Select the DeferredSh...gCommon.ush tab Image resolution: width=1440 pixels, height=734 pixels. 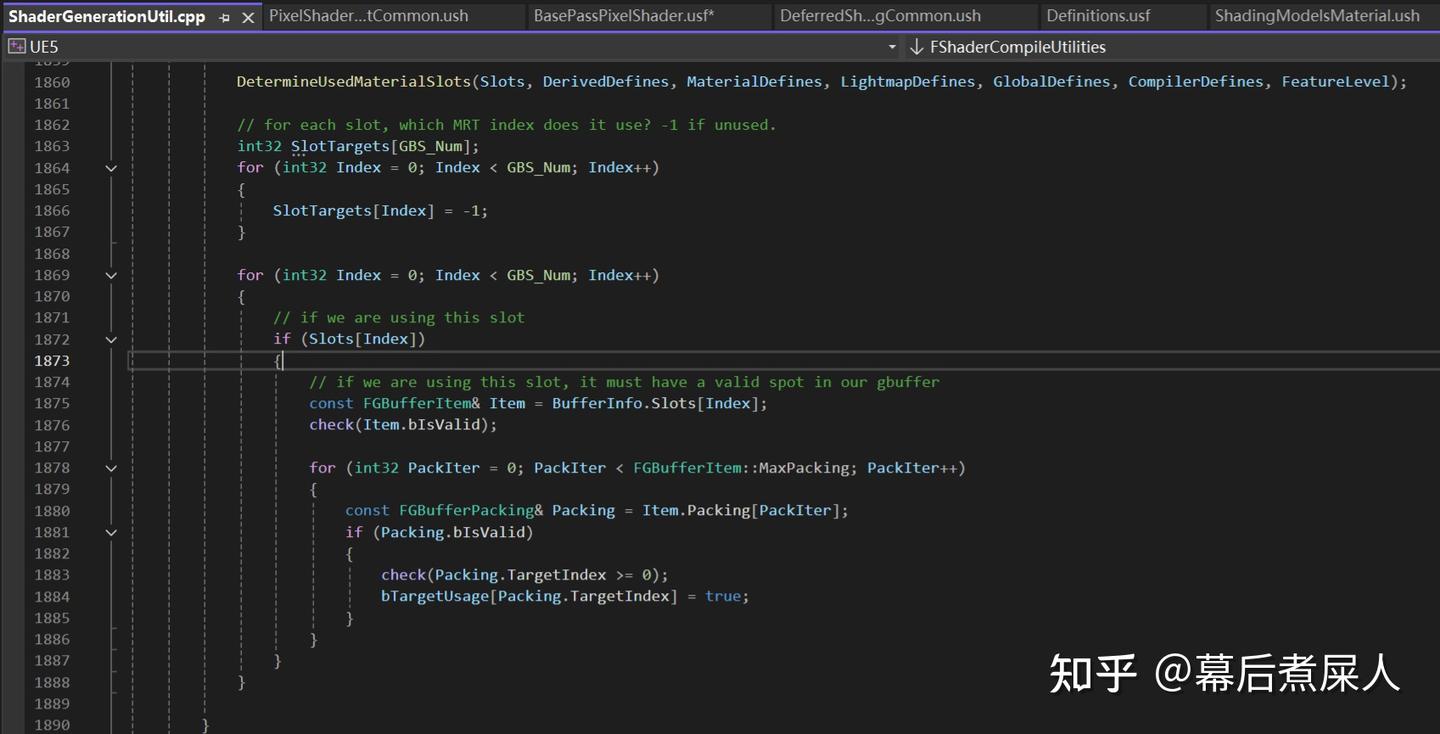[882, 15]
